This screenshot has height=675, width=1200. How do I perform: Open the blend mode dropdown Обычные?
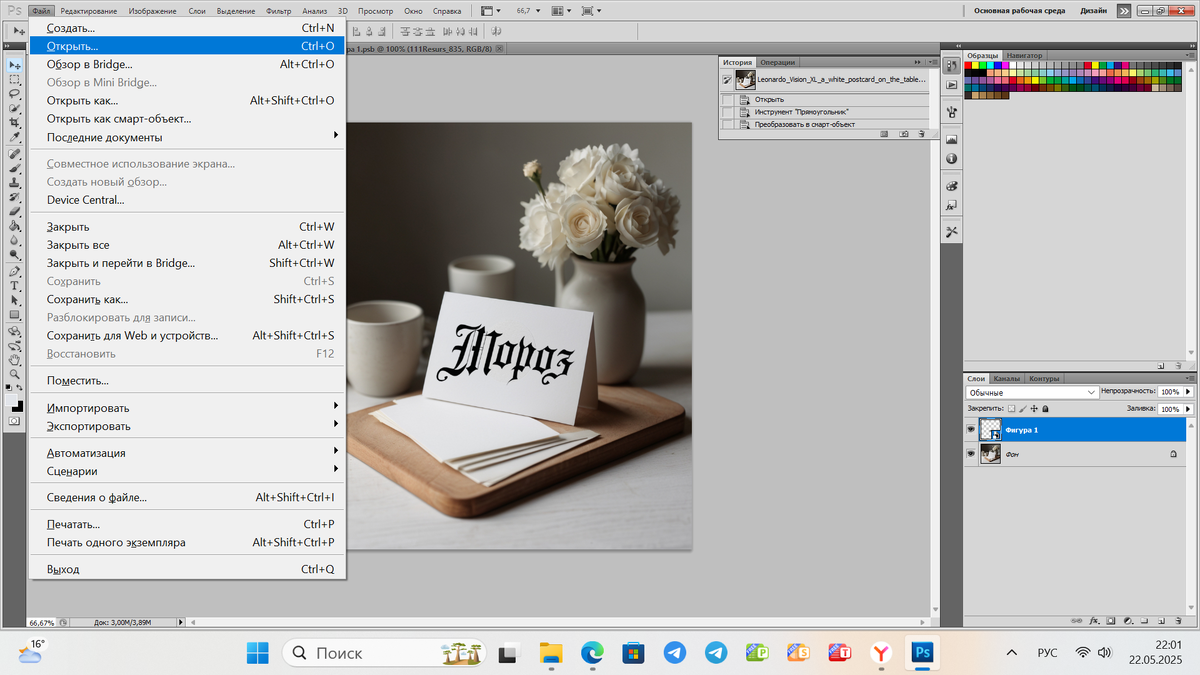tap(1031, 393)
